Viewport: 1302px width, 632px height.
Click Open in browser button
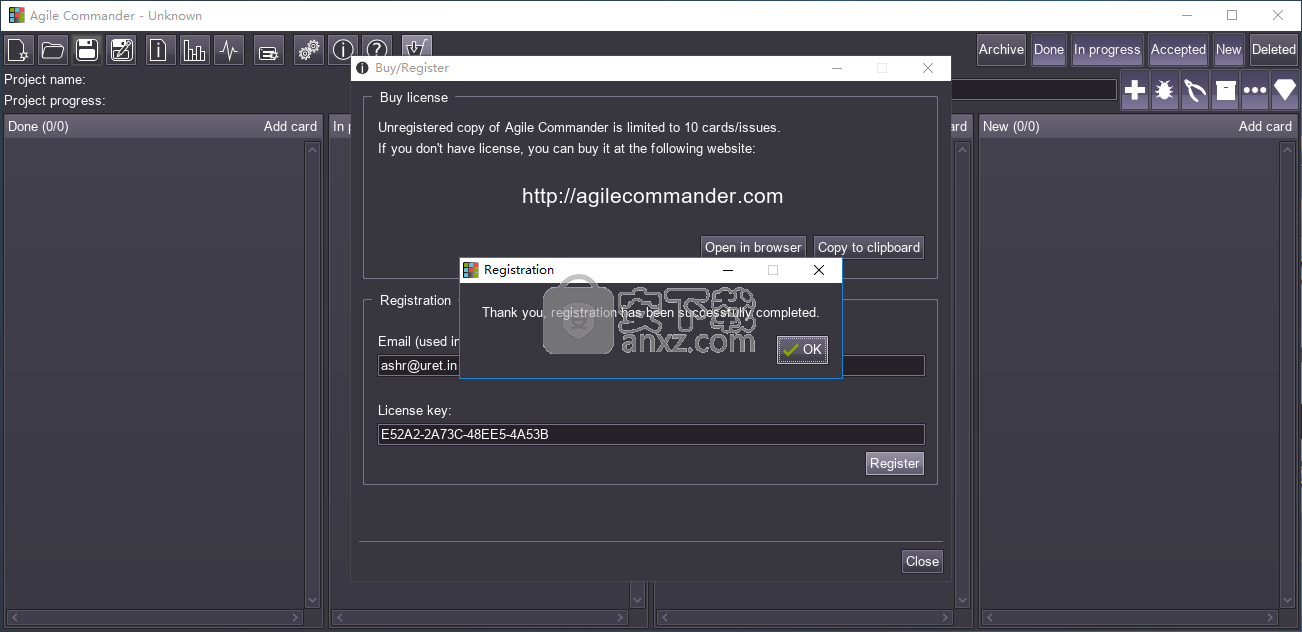click(753, 247)
